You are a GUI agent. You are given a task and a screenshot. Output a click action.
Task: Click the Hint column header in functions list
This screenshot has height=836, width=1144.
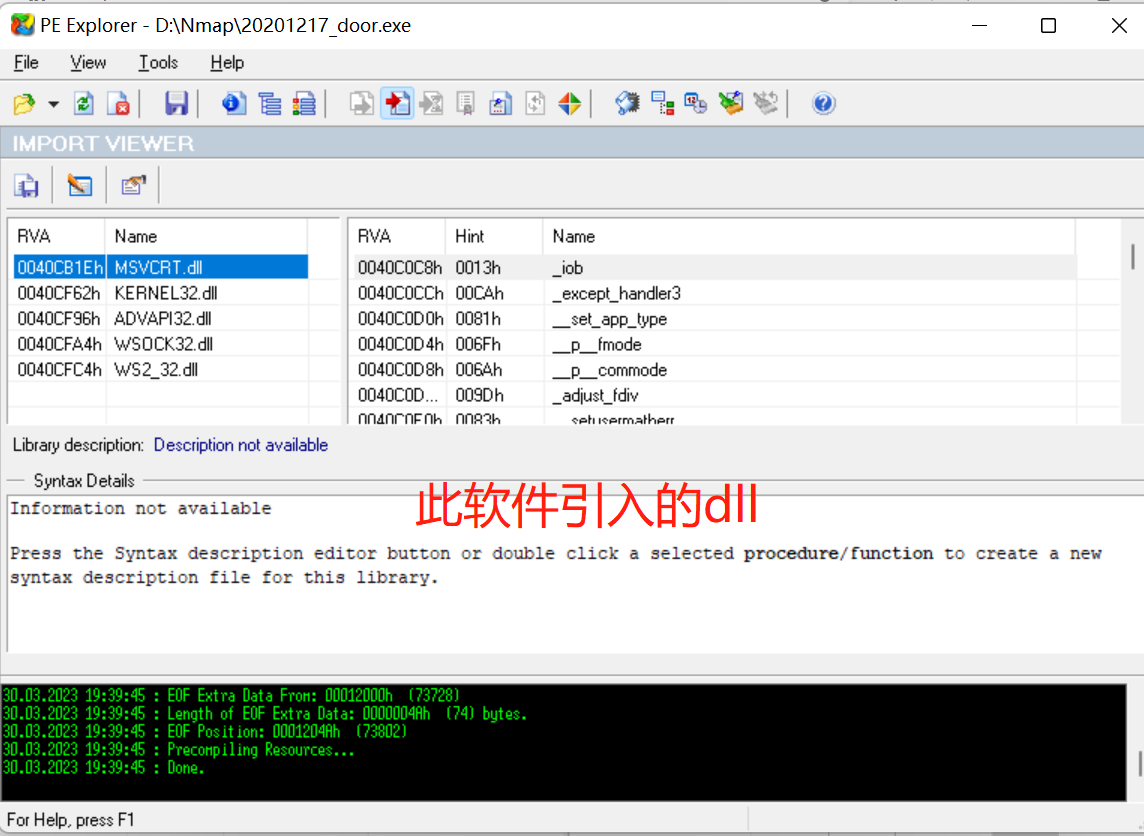[x=494, y=236]
